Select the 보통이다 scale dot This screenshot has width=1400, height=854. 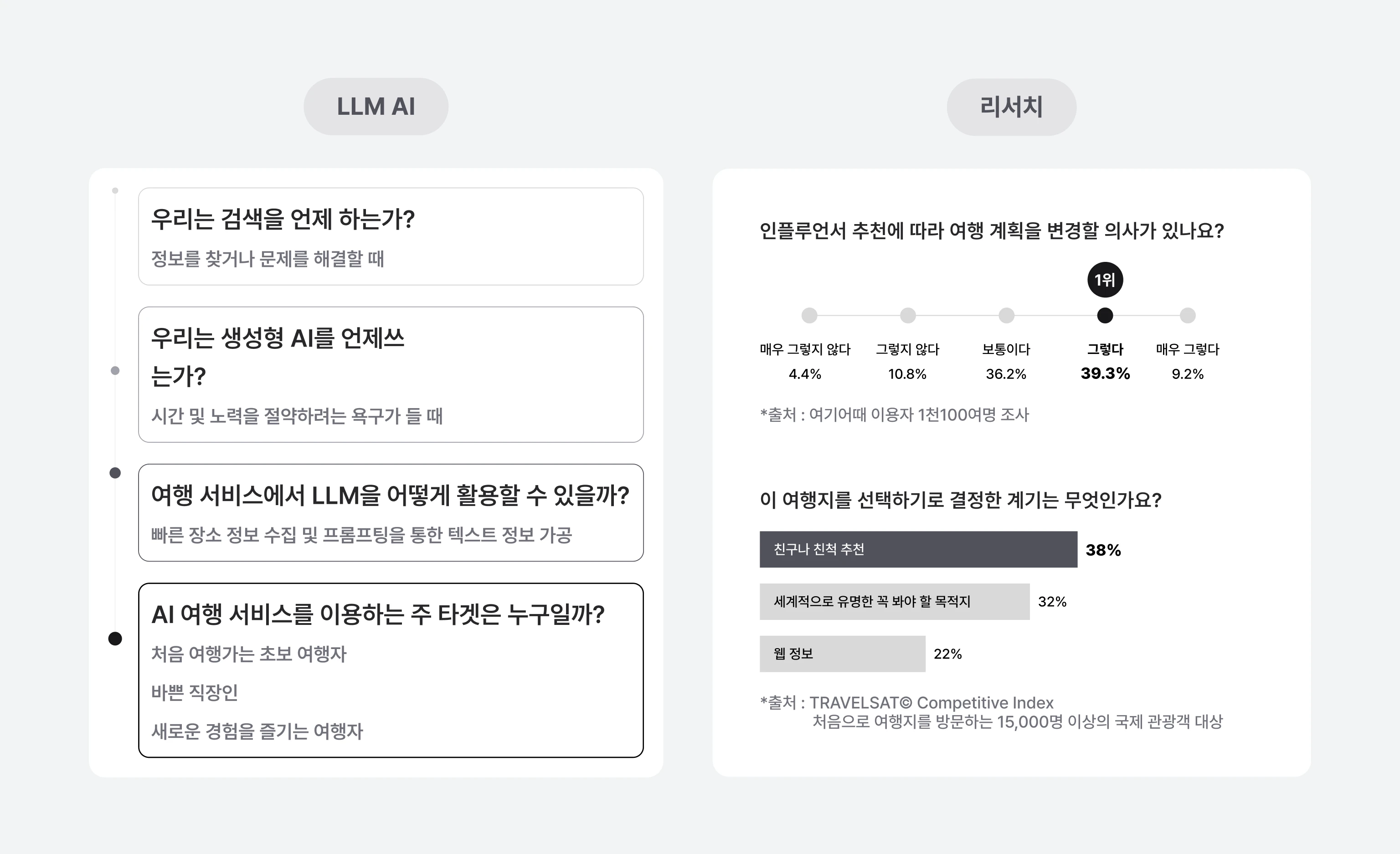[1006, 315]
